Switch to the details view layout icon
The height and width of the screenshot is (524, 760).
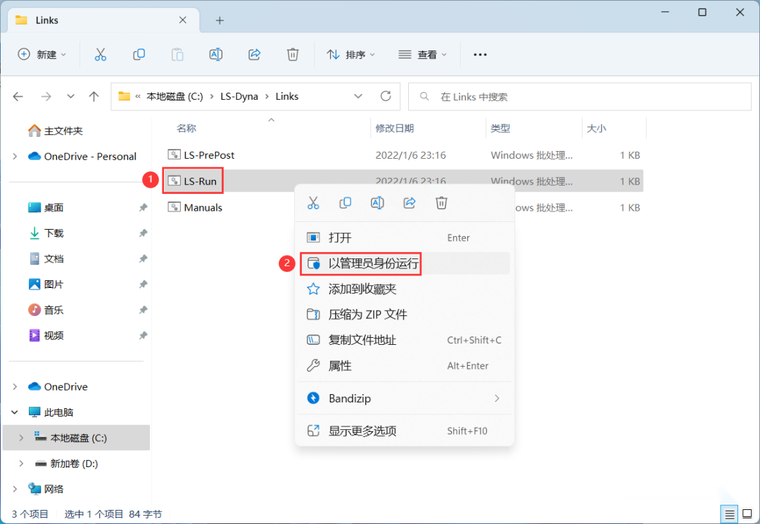click(x=729, y=513)
